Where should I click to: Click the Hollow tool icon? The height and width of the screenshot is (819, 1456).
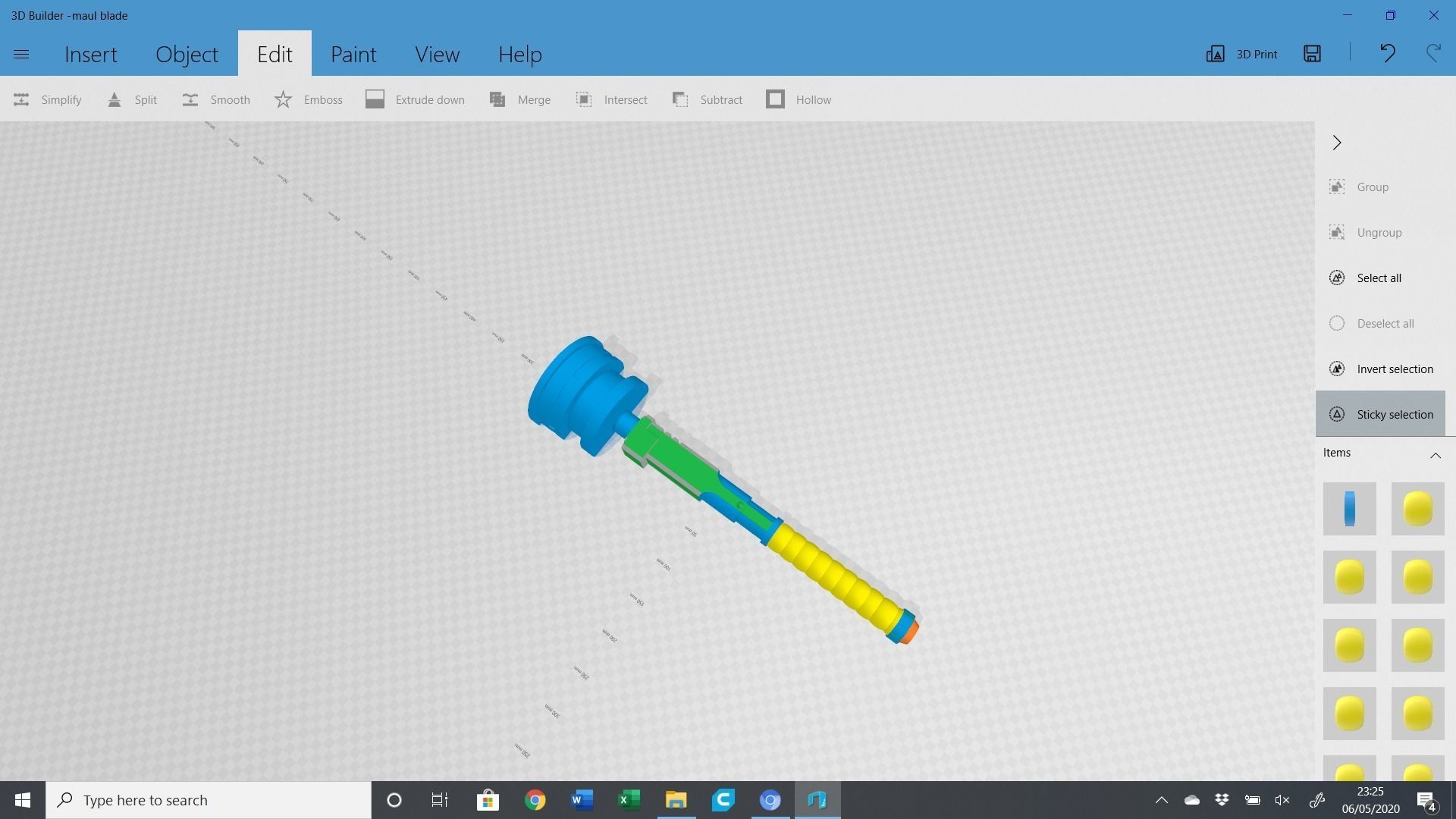[775, 99]
